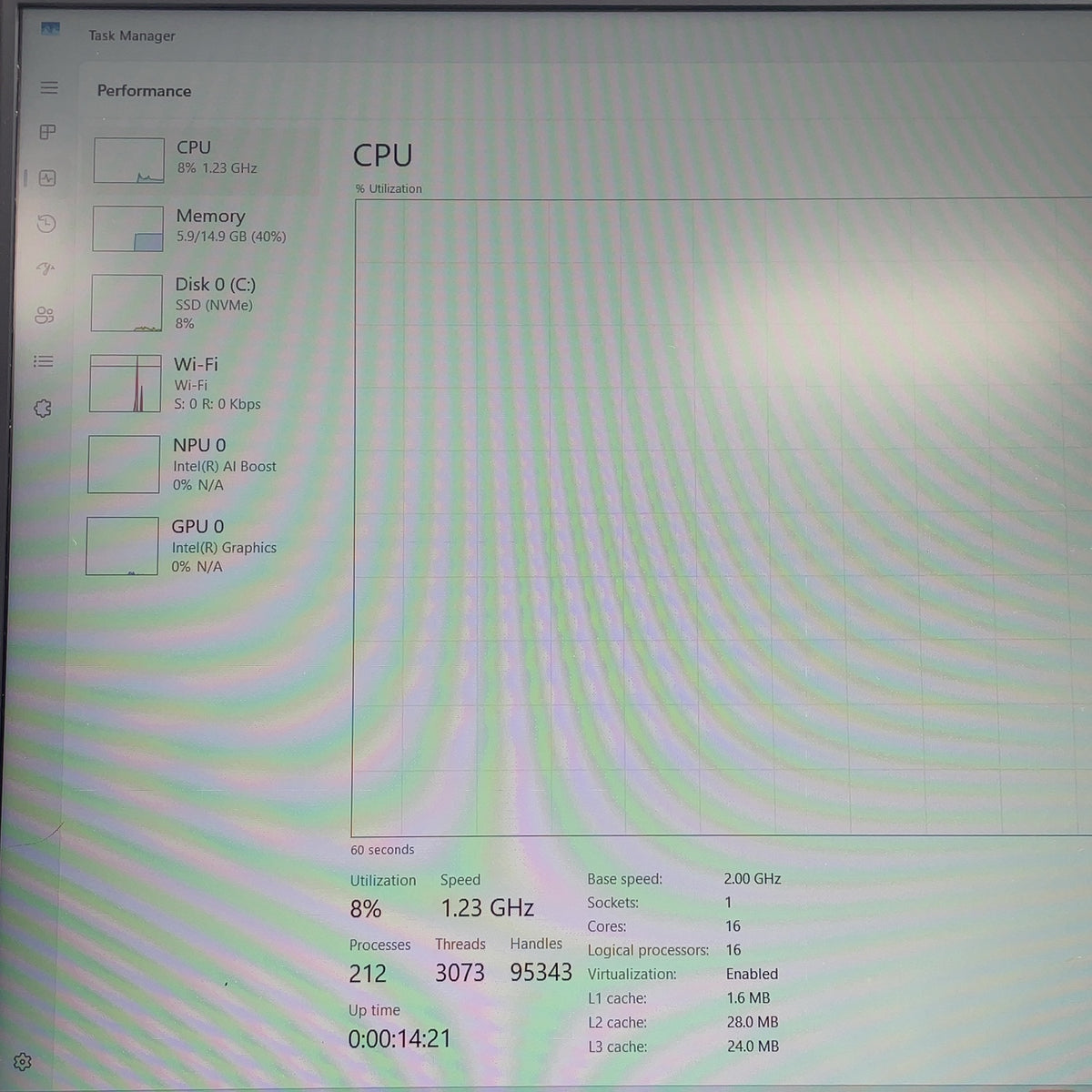The width and height of the screenshot is (1092, 1092).
Task: Click the Task Manager window title text
Action: [x=132, y=35]
